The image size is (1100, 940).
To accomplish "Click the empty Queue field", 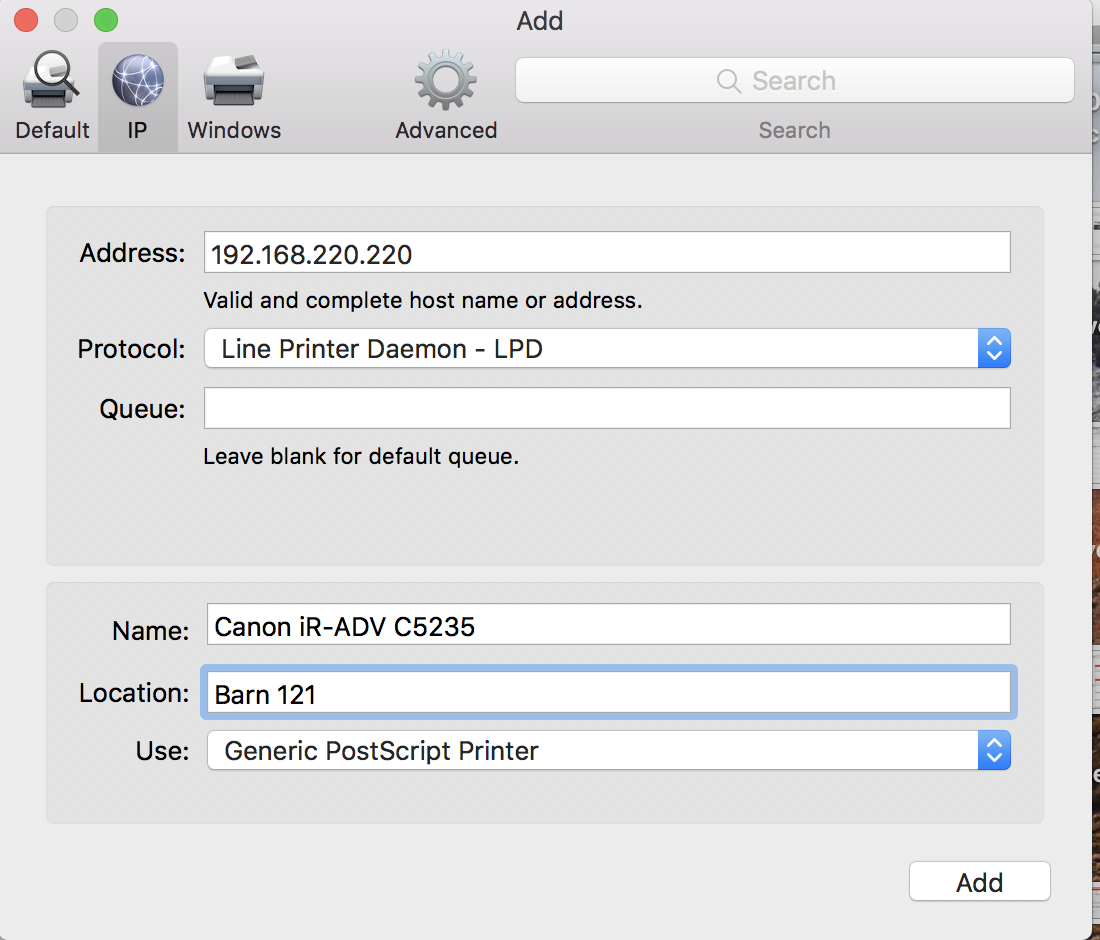I will [607, 408].
